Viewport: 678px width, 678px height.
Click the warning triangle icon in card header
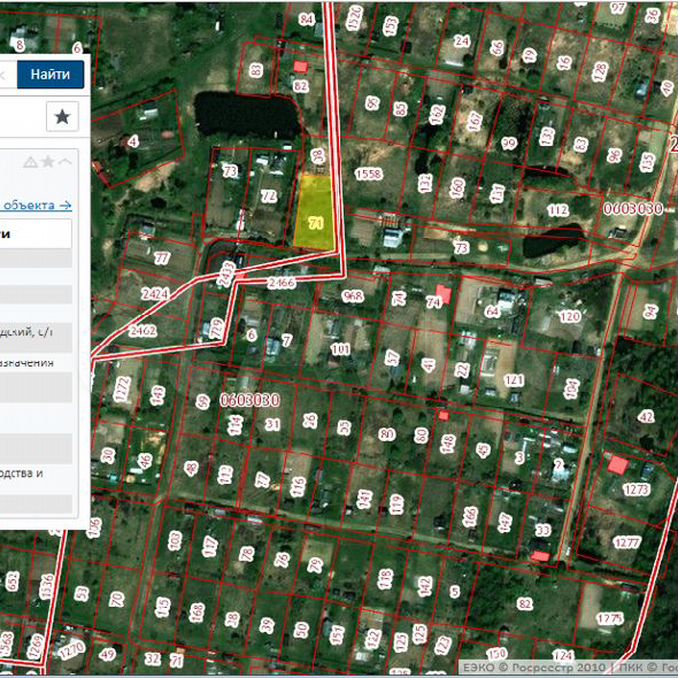pos(30,162)
